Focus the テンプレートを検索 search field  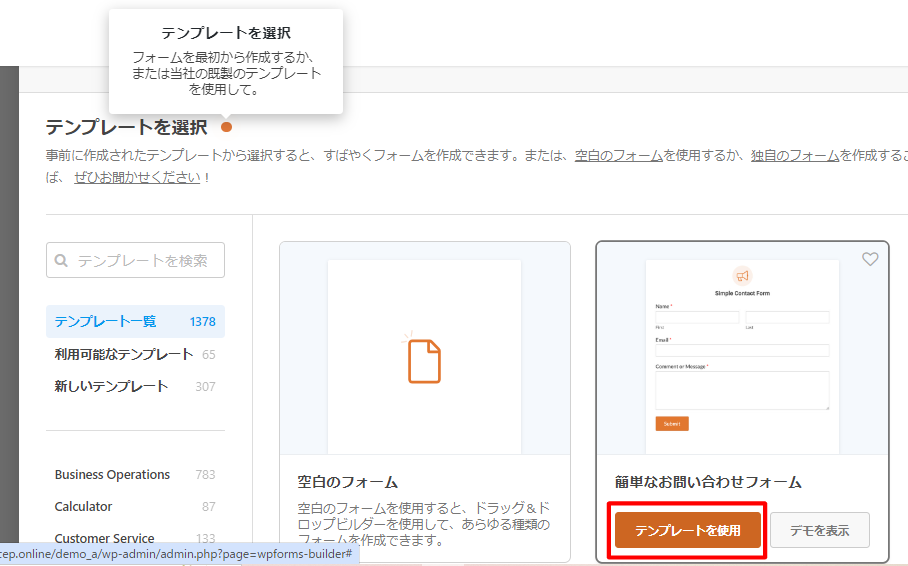(143, 261)
